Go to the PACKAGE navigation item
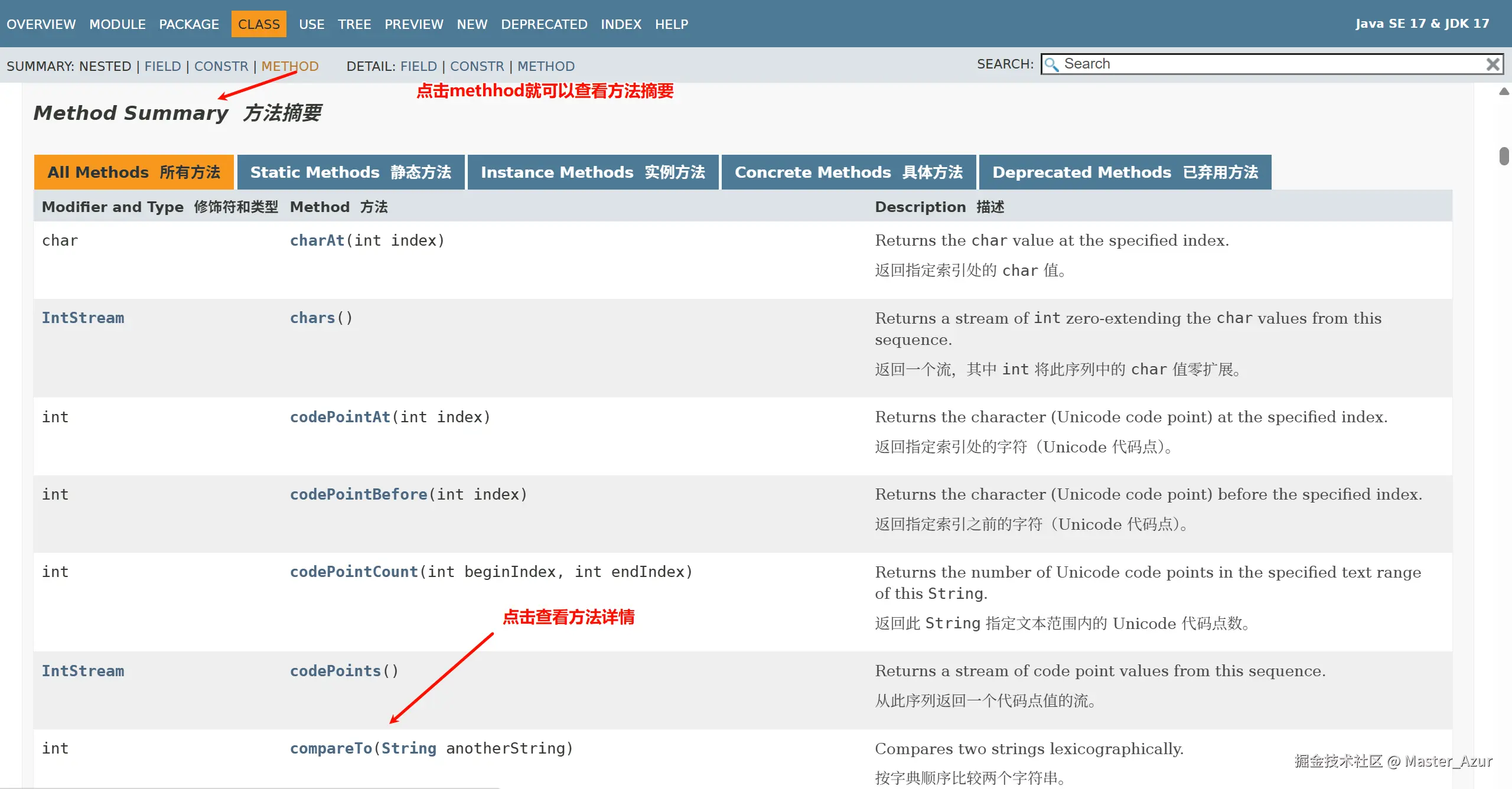 (x=188, y=24)
